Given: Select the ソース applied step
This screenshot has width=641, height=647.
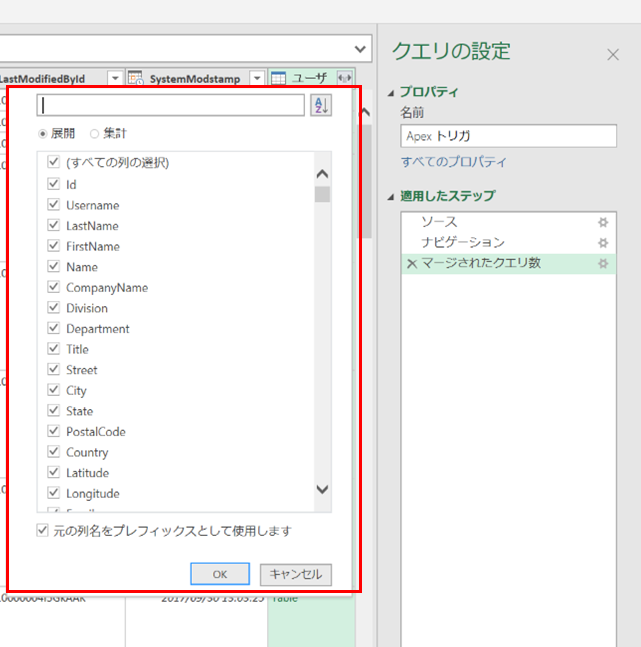Looking at the screenshot, I should 509,222.
